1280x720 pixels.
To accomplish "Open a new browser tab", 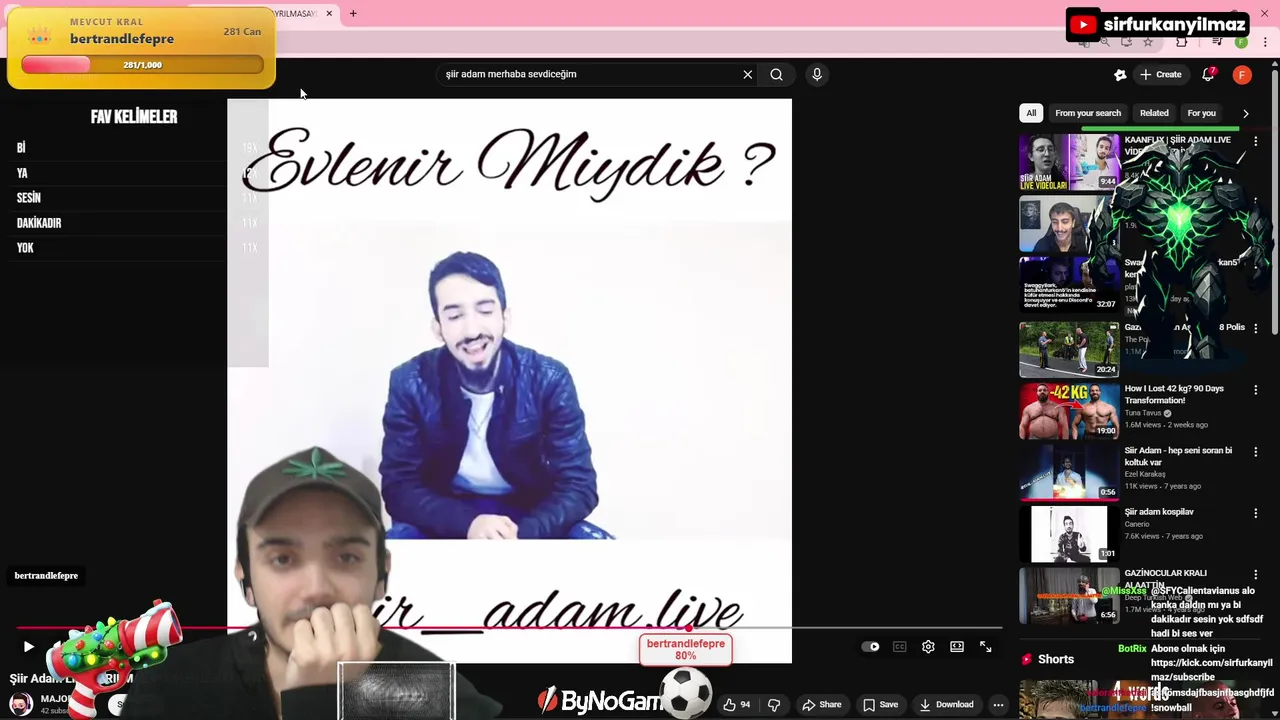I will pos(353,14).
